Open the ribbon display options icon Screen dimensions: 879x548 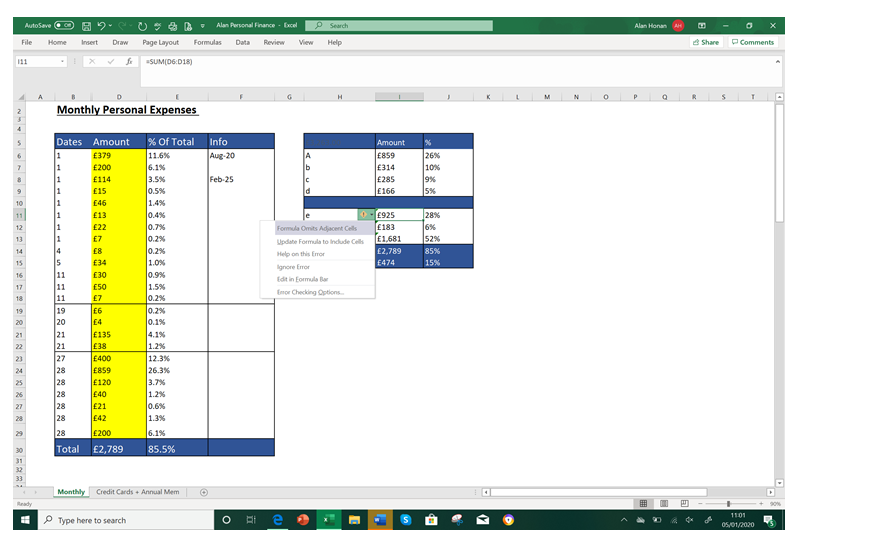(x=701, y=26)
